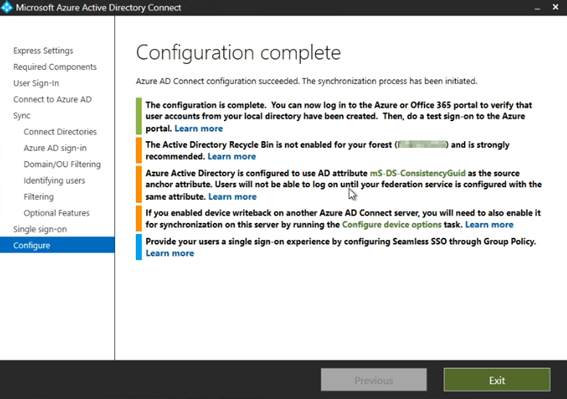This screenshot has height=399, width=567.
Task: Click the 'configuration succeeded' status sentence
Action: pos(307,81)
